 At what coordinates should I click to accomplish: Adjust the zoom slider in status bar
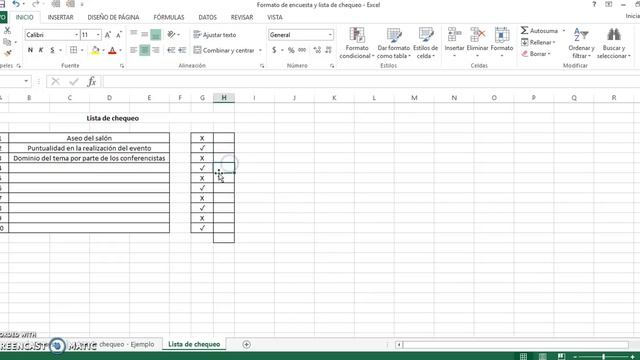click(603, 357)
